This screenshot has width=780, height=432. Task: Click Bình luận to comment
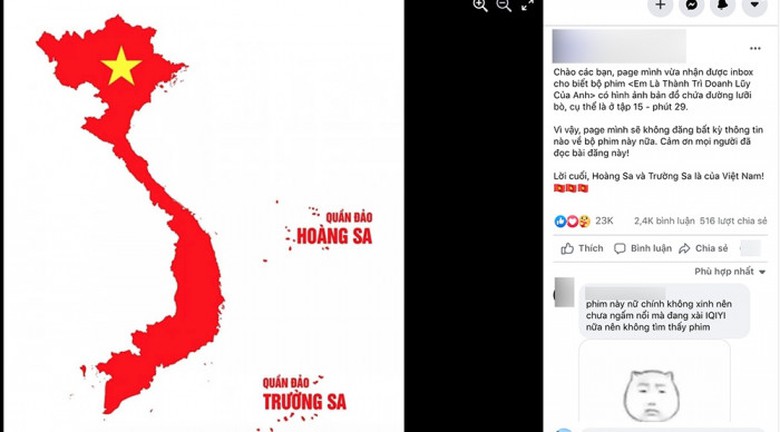tap(643, 248)
